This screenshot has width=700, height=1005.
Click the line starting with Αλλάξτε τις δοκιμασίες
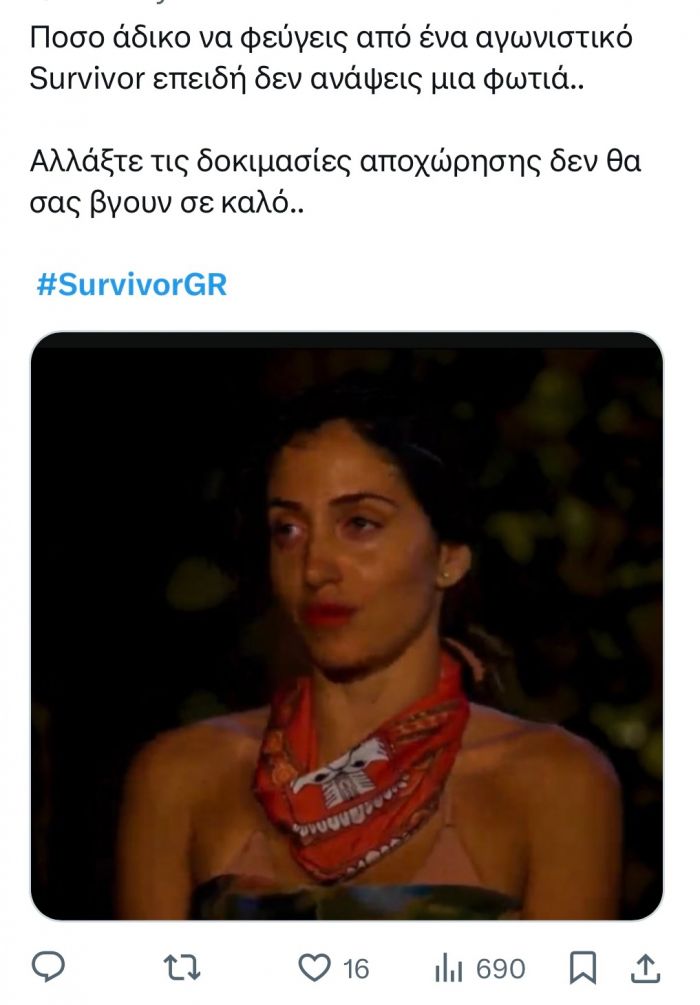pos(335,162)
